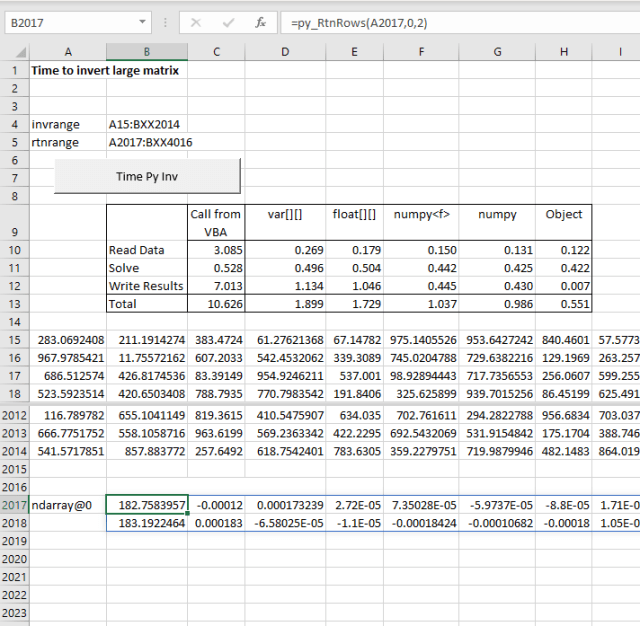
Task: Open Insert Function with the fx icon
Action: (260, 22)
